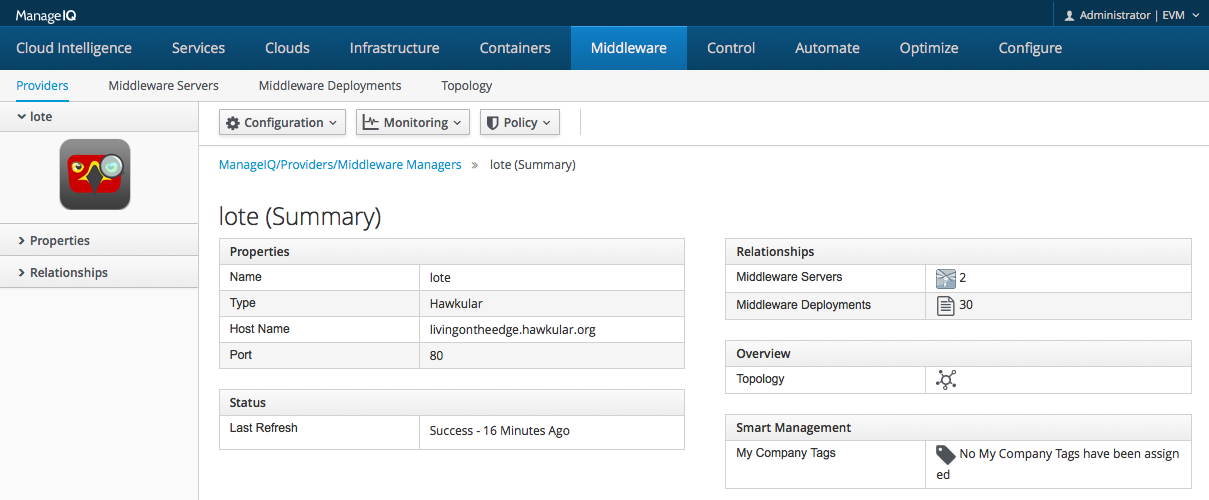Click the My Company Tags tag icon
The width and height of the screenshot is (1209, 500).
(x=946, y=454)
